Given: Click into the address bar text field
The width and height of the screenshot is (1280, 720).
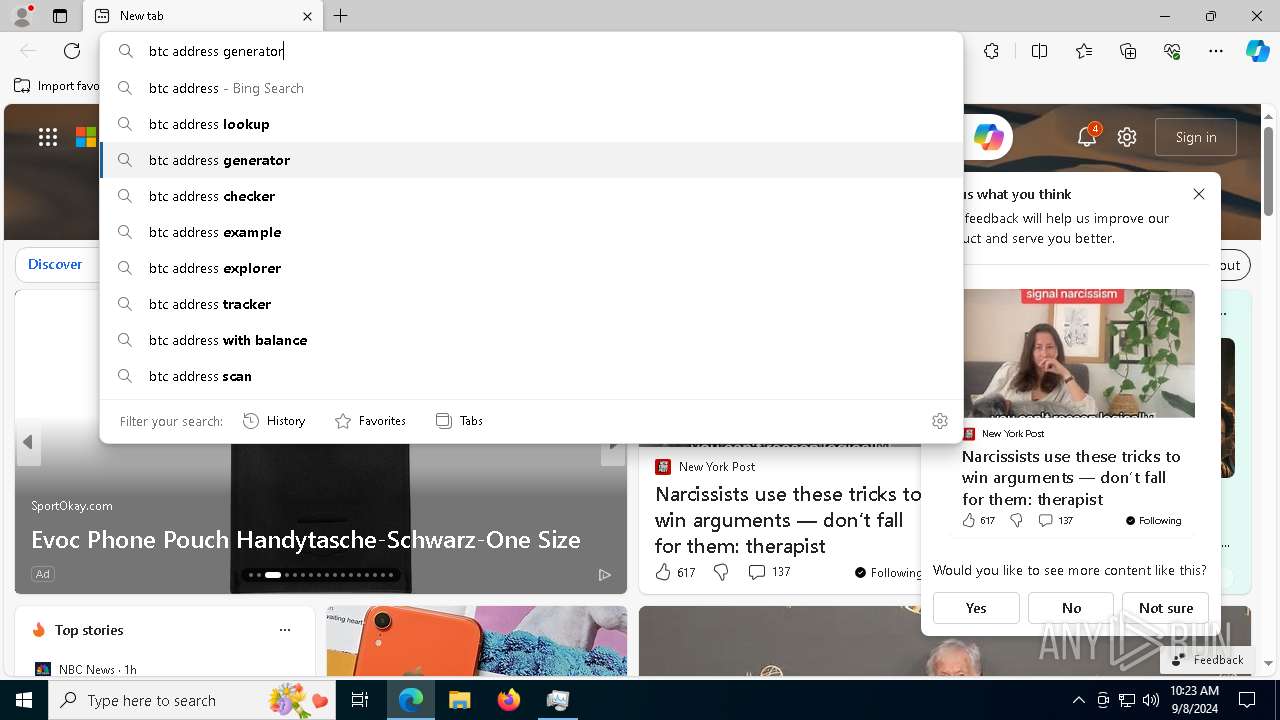Looking at the screenshot, I should tap(531, 51).
